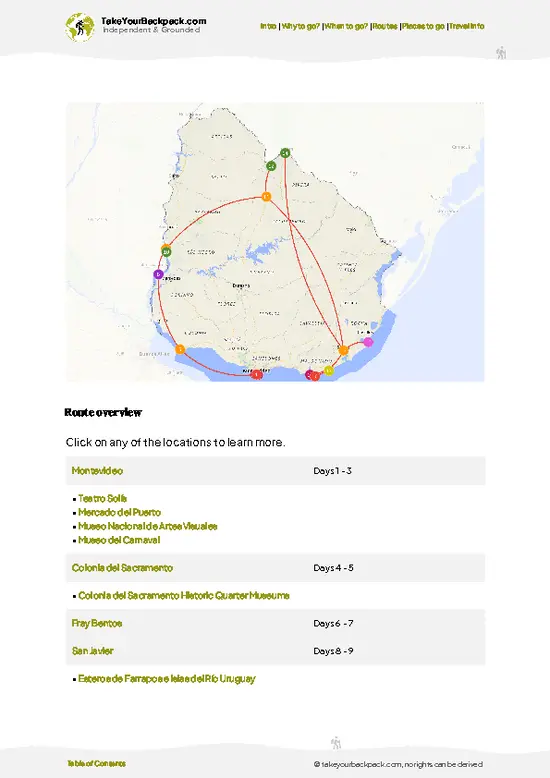Open the Montevideo location link
The height and width of the screenshot is (778, 550).
pyautogui.click(x=97, y=471)
